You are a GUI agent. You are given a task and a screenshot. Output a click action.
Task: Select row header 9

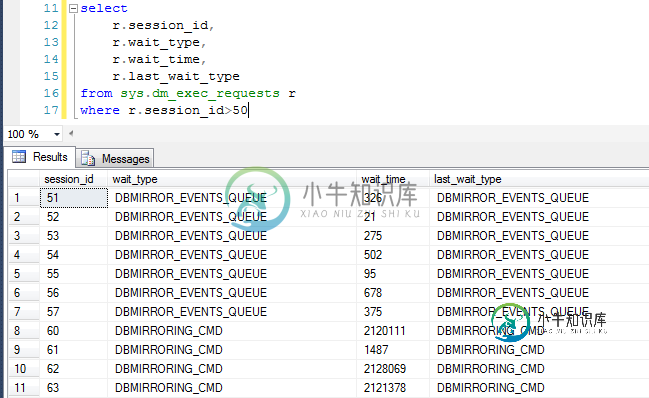[24, 350]
